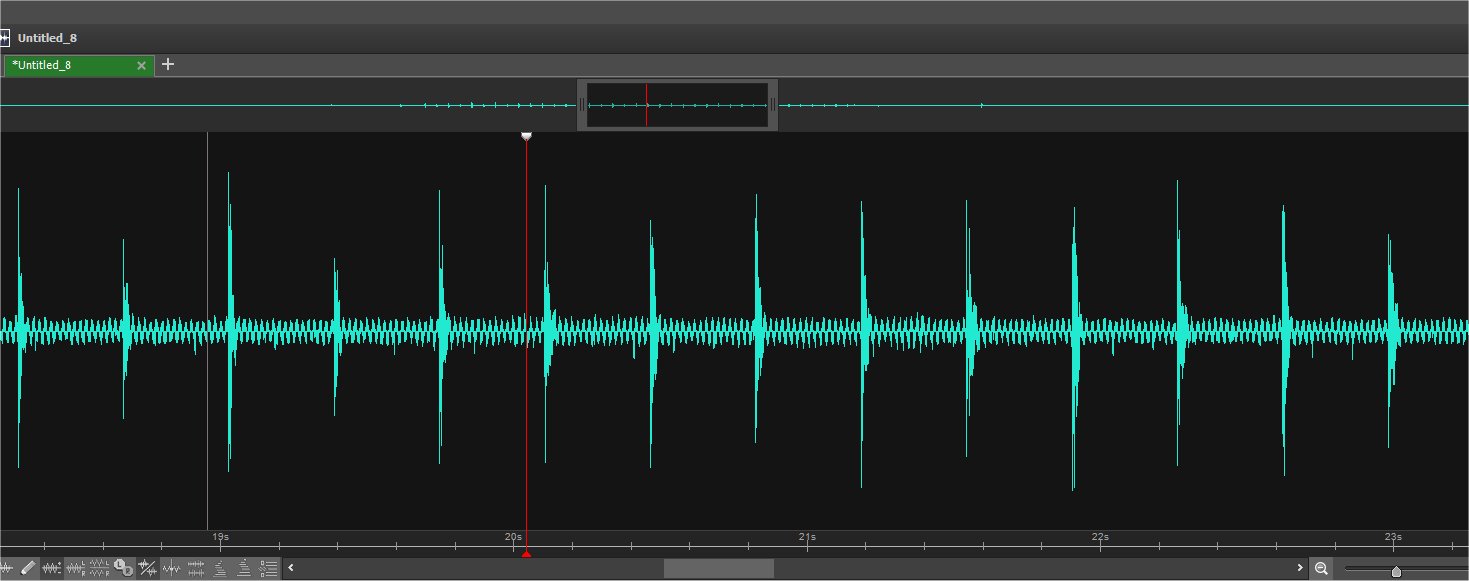The width and height of the screenshot is (1469, 581).
Task: Click the waveform icon with vertical cursor line
Action: 172,568
